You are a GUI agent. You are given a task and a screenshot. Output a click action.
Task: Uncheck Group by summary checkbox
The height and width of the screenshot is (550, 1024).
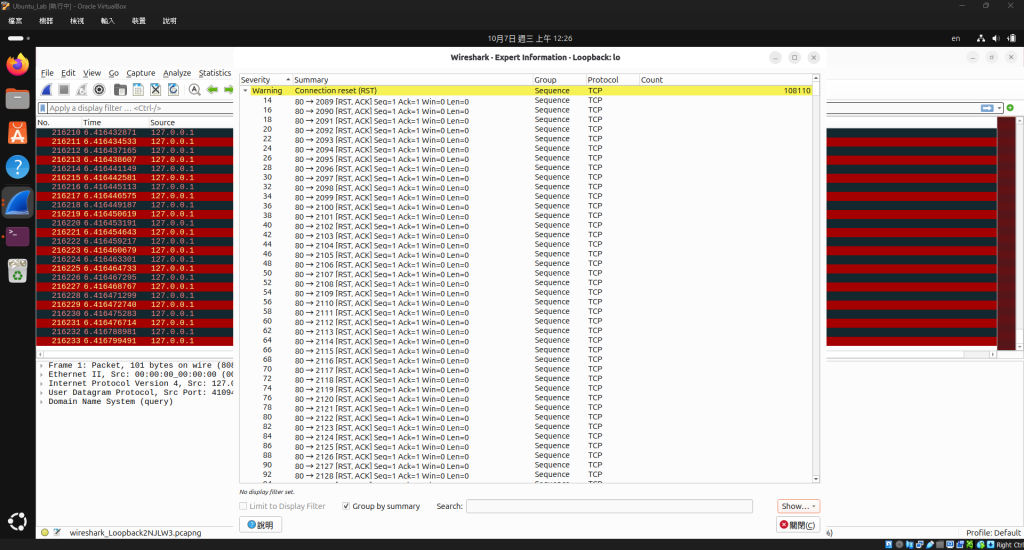click(x=346, y=506)
